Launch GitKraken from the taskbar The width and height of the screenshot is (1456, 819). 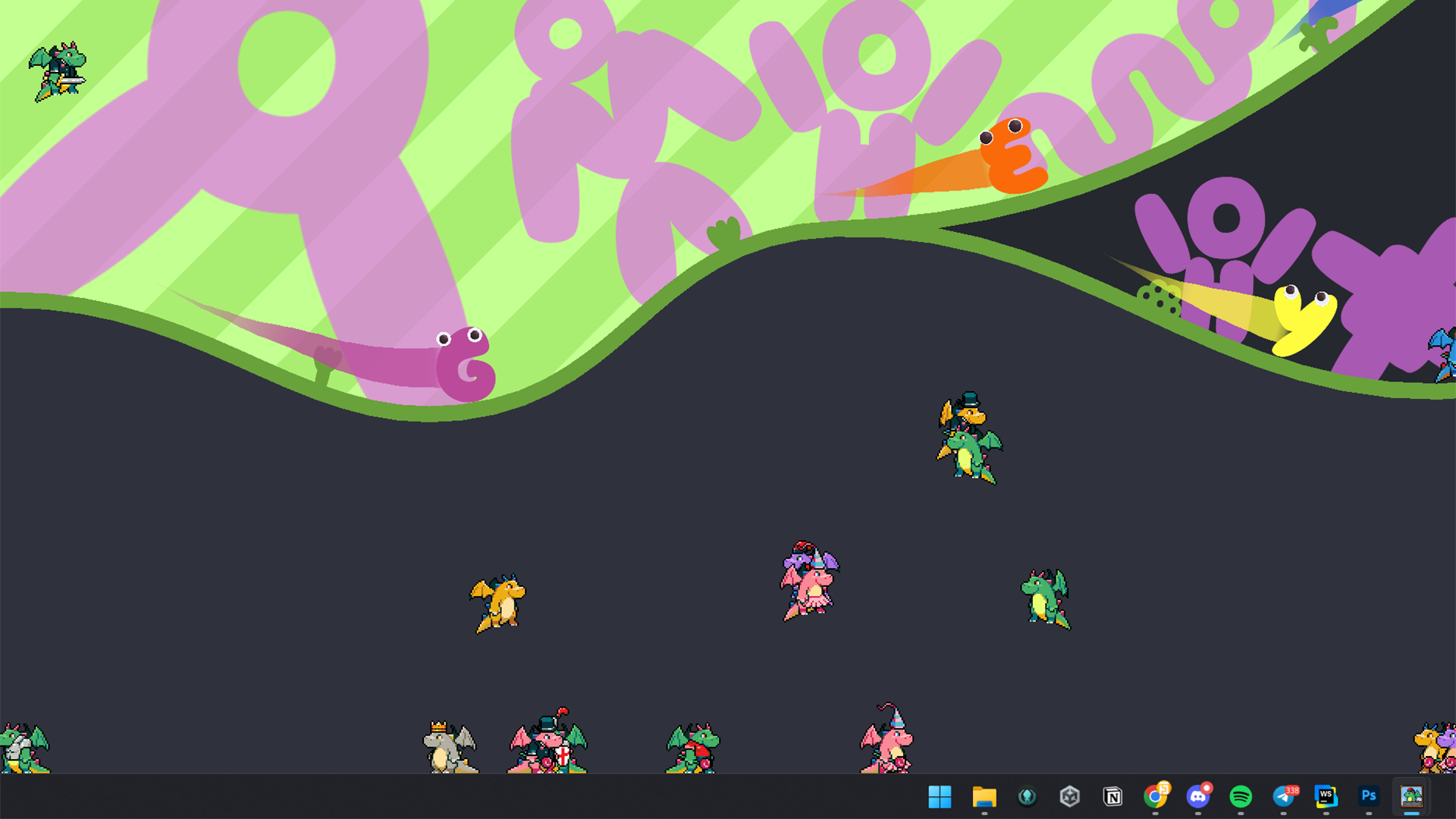(1027, 796)
